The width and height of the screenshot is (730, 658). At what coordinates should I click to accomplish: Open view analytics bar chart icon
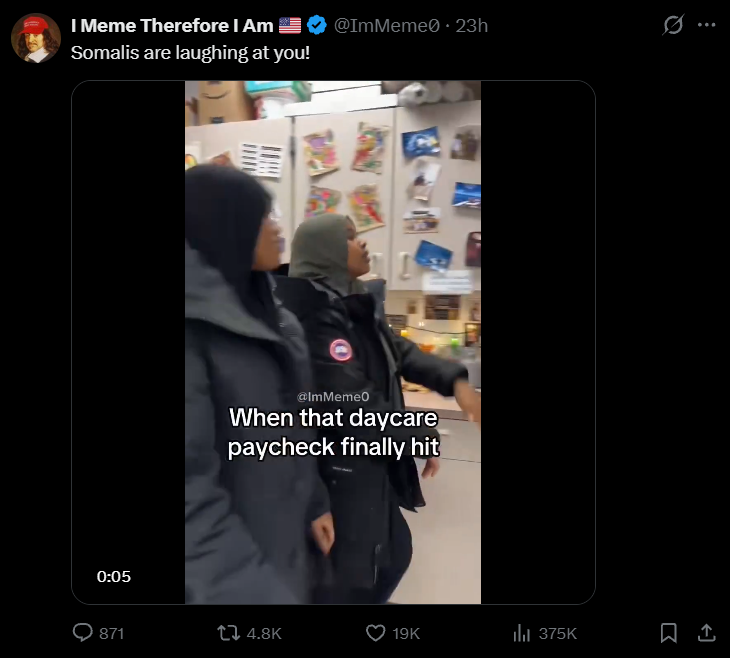point(521,633)
